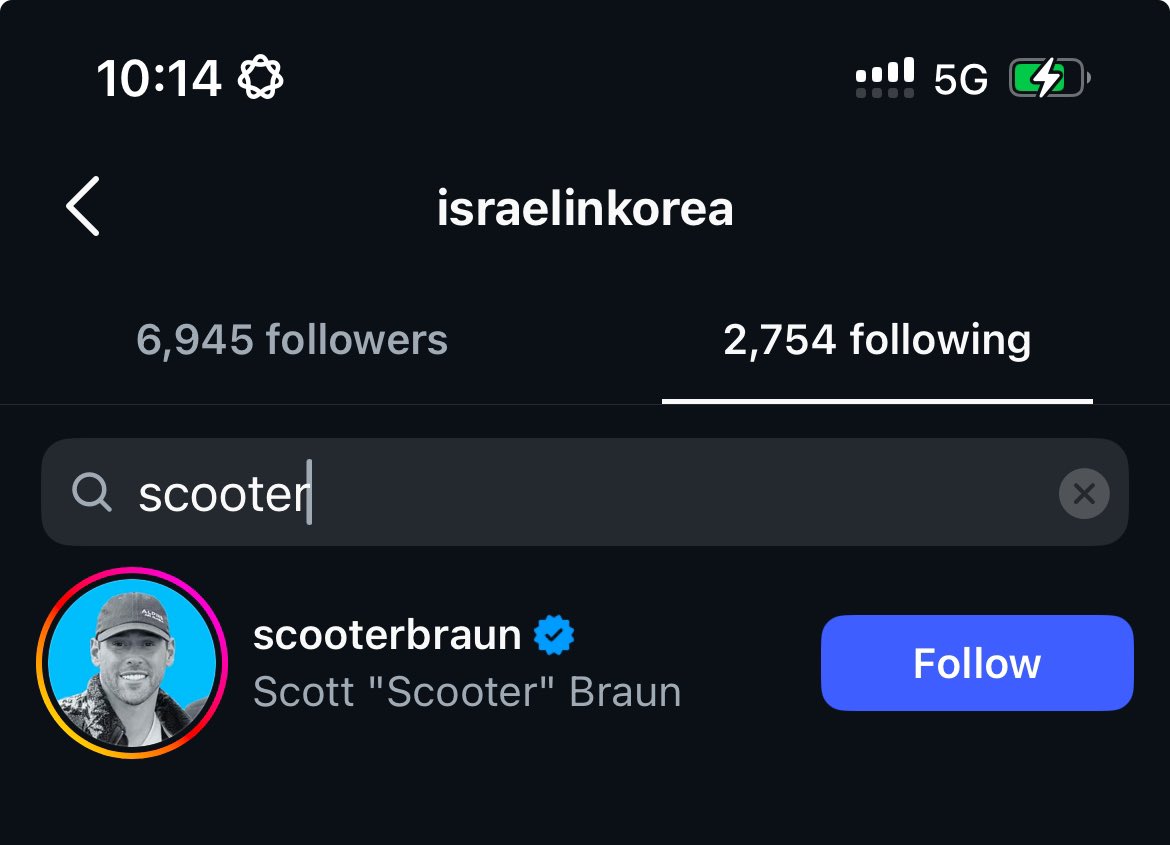
Task: Click the israelinkorea page title
Action: coord(585,208)
